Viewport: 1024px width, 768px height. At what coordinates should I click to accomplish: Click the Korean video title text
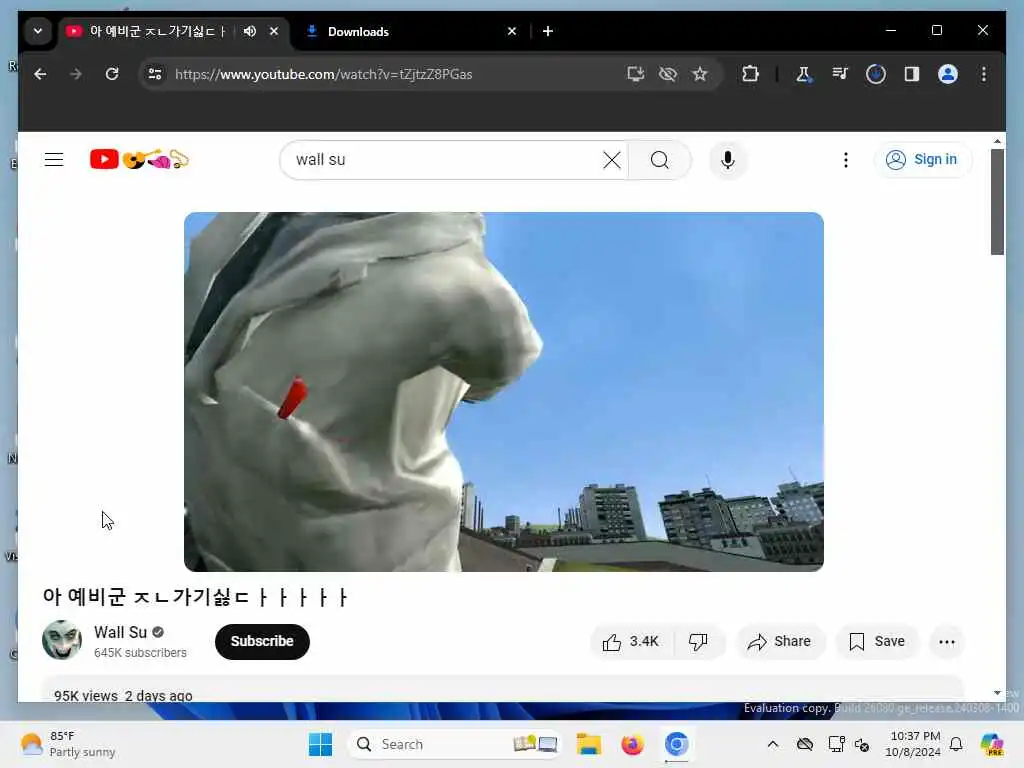pyautogui.click(x=195, y=597)
